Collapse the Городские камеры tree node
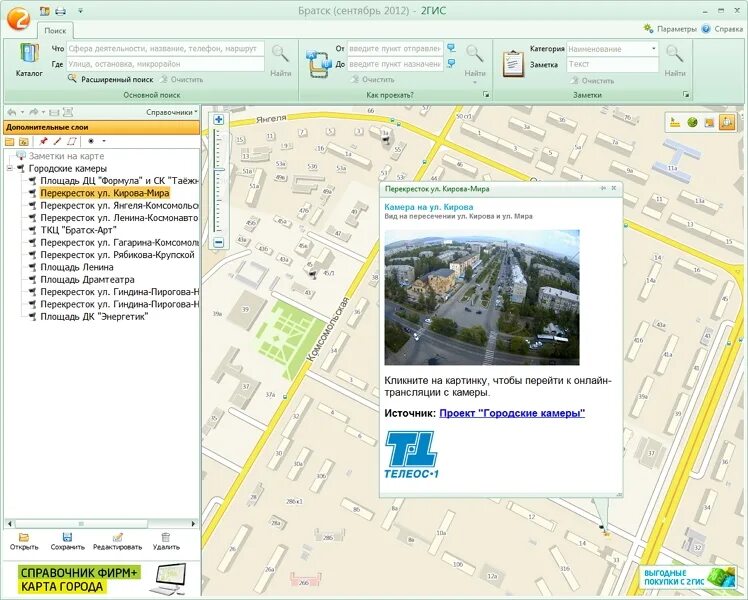The image size is (748, 600). point(10,168)
